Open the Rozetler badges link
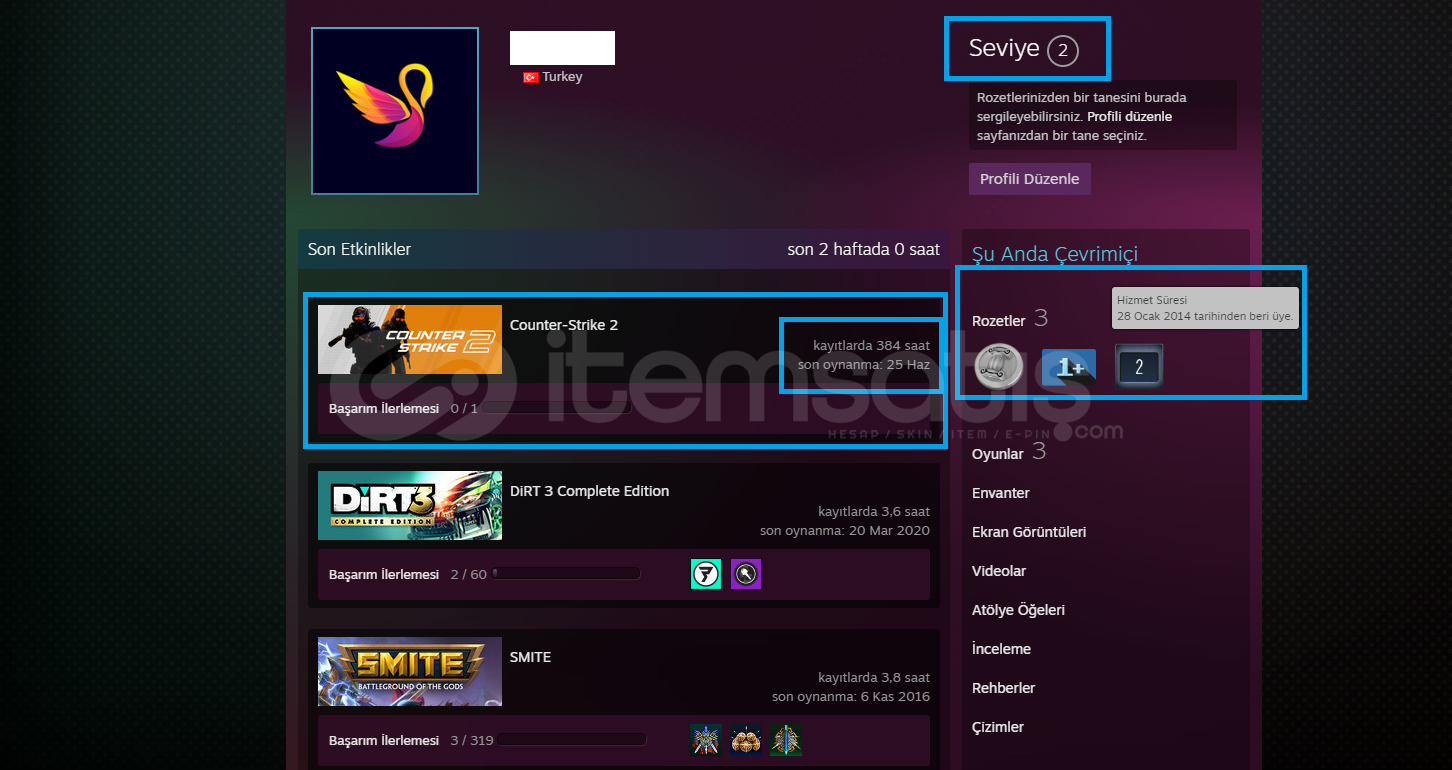Screen dimensions: 1452x770 pos(998,321)
